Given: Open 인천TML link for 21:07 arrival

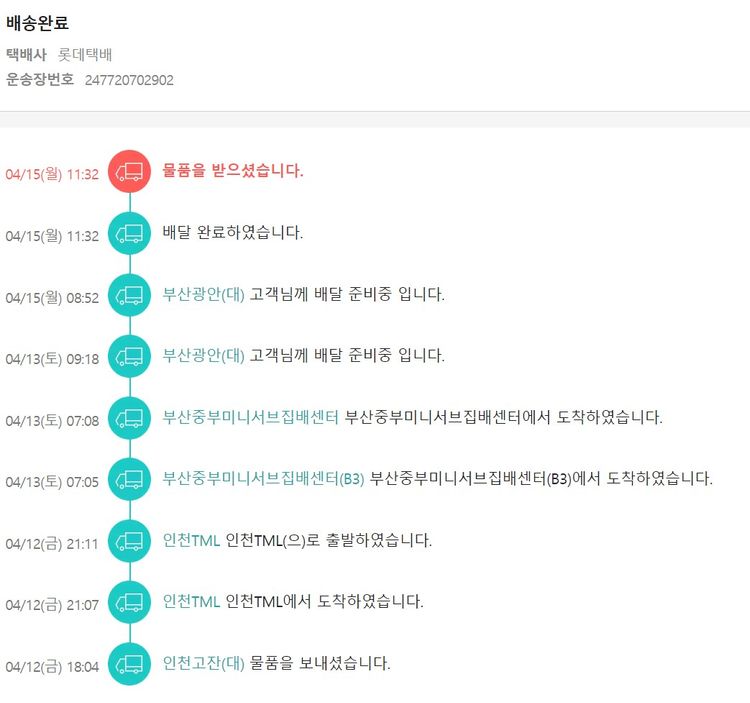Looking at the screenshot, I should pyautogui.click(x=191, y=602).
